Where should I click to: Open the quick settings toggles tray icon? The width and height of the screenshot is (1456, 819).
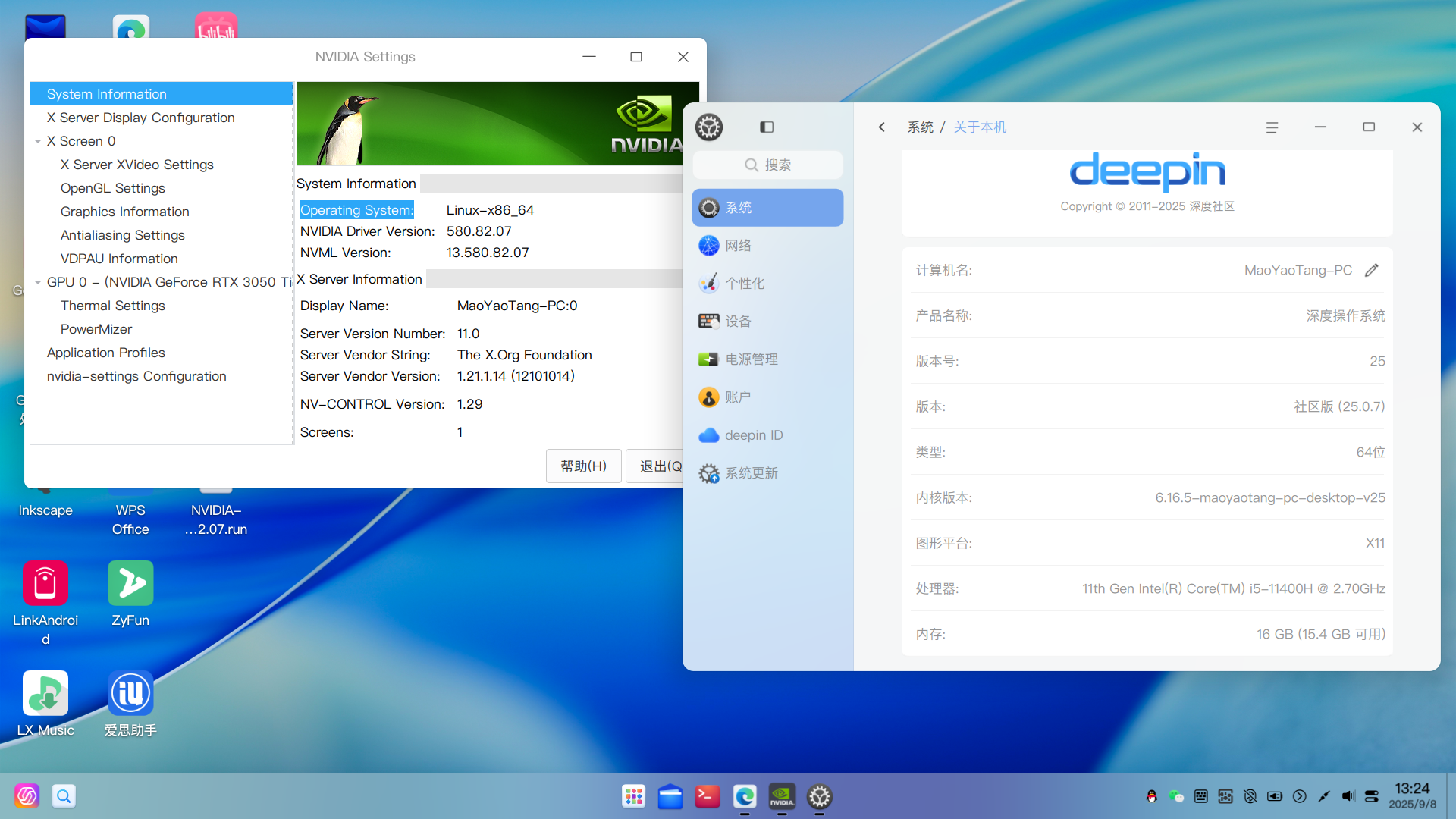pos(1372,796)
